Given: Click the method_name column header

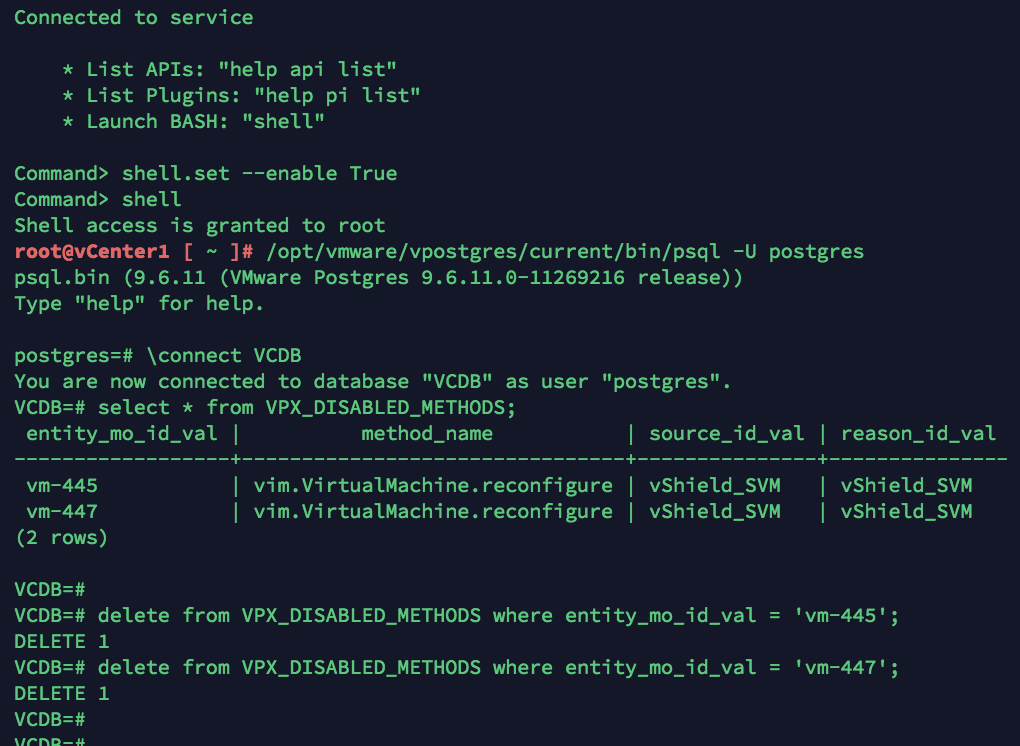Looking at the screenshot, I should (x=427, y=434).
